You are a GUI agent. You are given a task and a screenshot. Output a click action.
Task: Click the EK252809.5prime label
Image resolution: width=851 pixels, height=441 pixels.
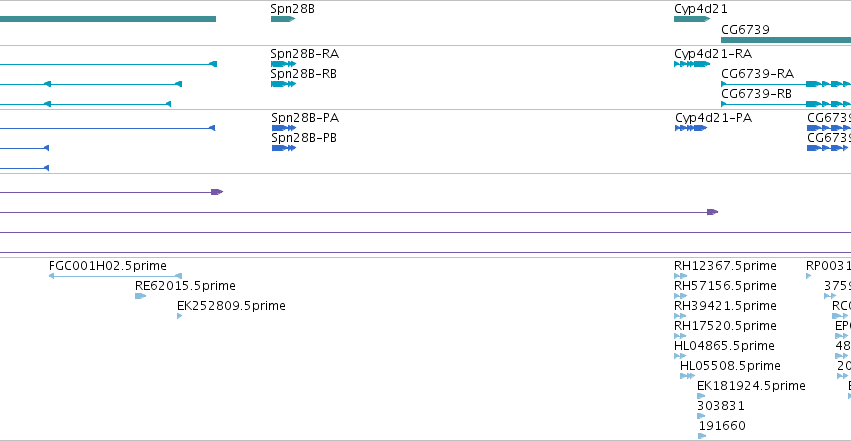[x=231, y=306]
